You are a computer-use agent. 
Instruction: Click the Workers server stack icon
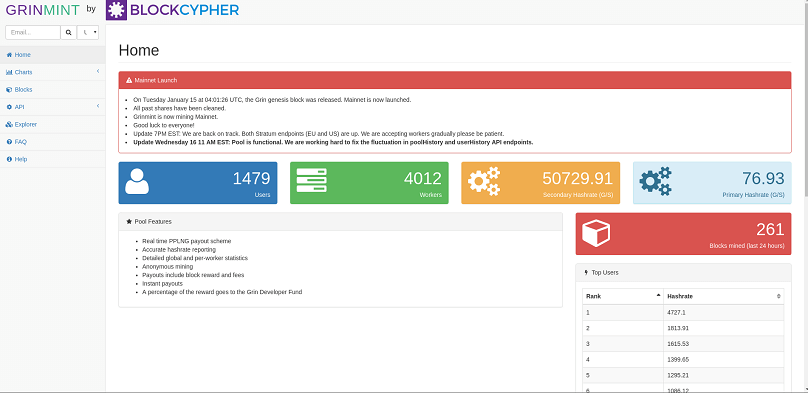point(312,180)
